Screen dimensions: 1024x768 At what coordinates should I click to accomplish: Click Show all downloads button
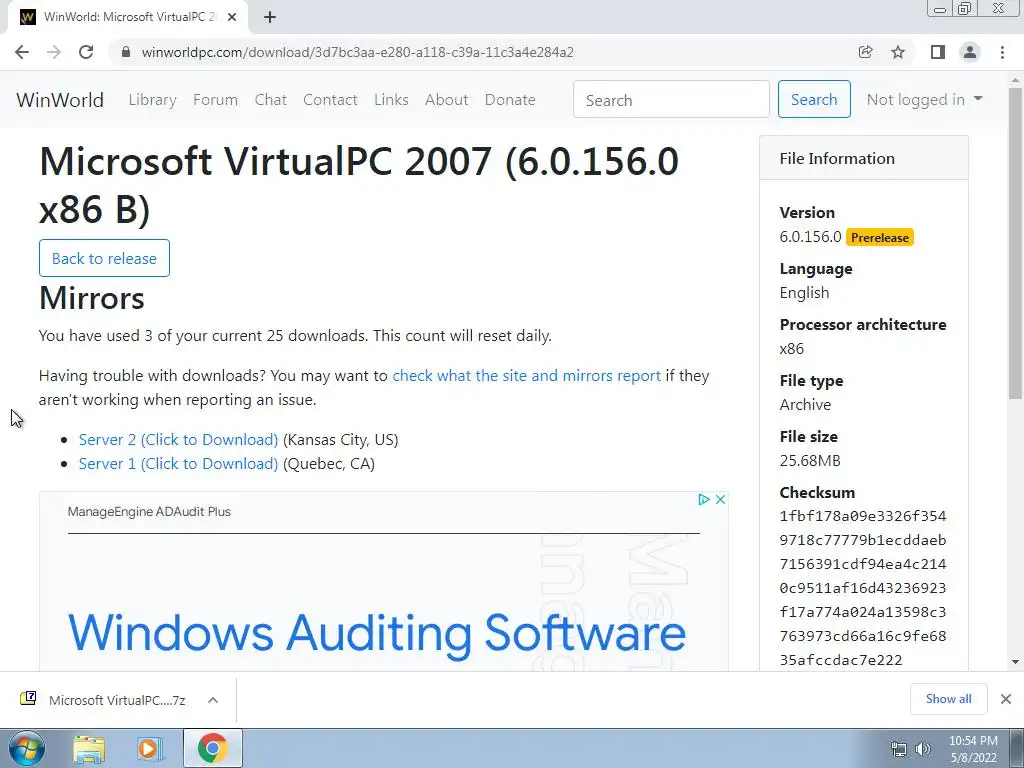click(948, 699)
